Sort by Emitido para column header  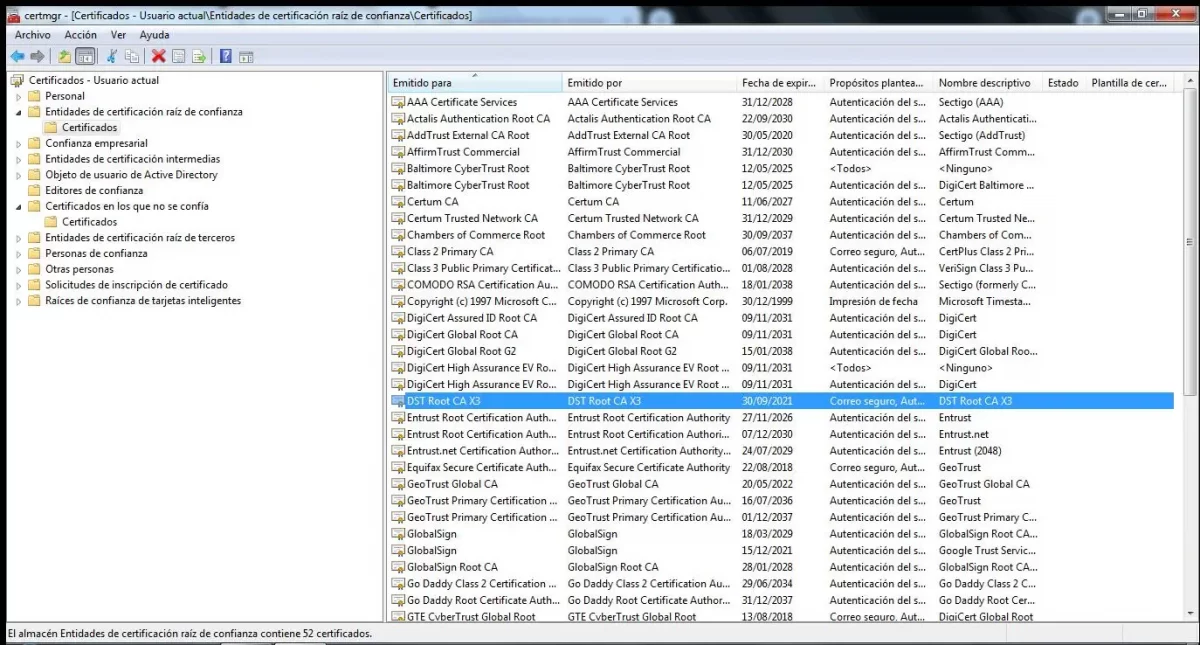pyautogui.click(x=470, y=83)
